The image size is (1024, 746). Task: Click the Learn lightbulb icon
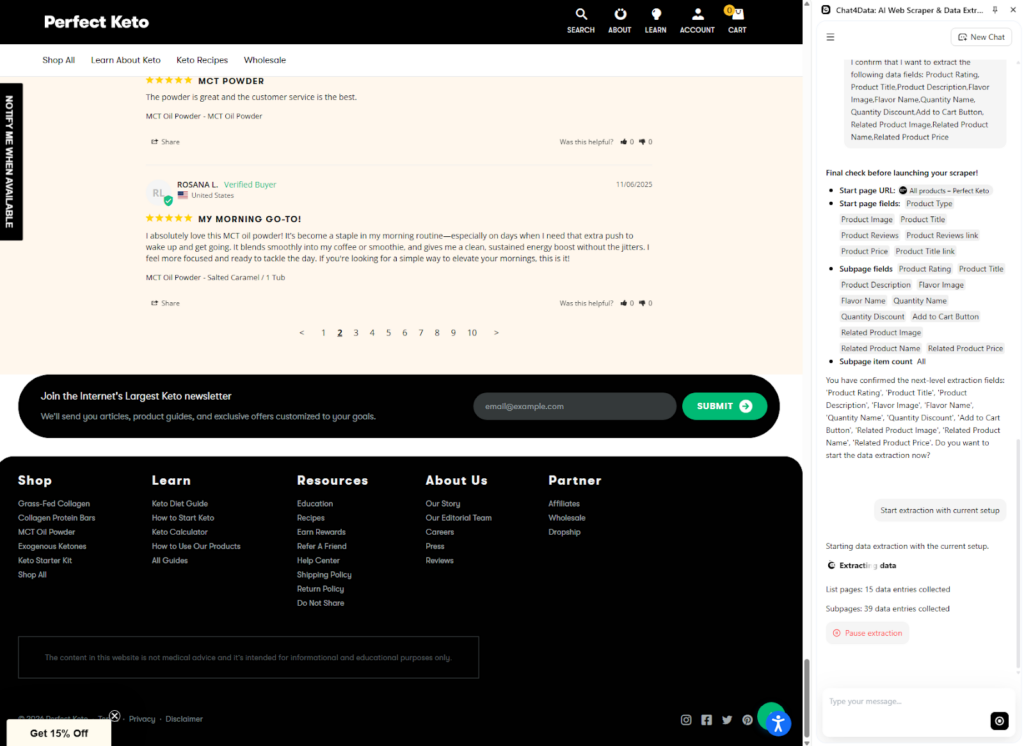click(x=657, y=16)
